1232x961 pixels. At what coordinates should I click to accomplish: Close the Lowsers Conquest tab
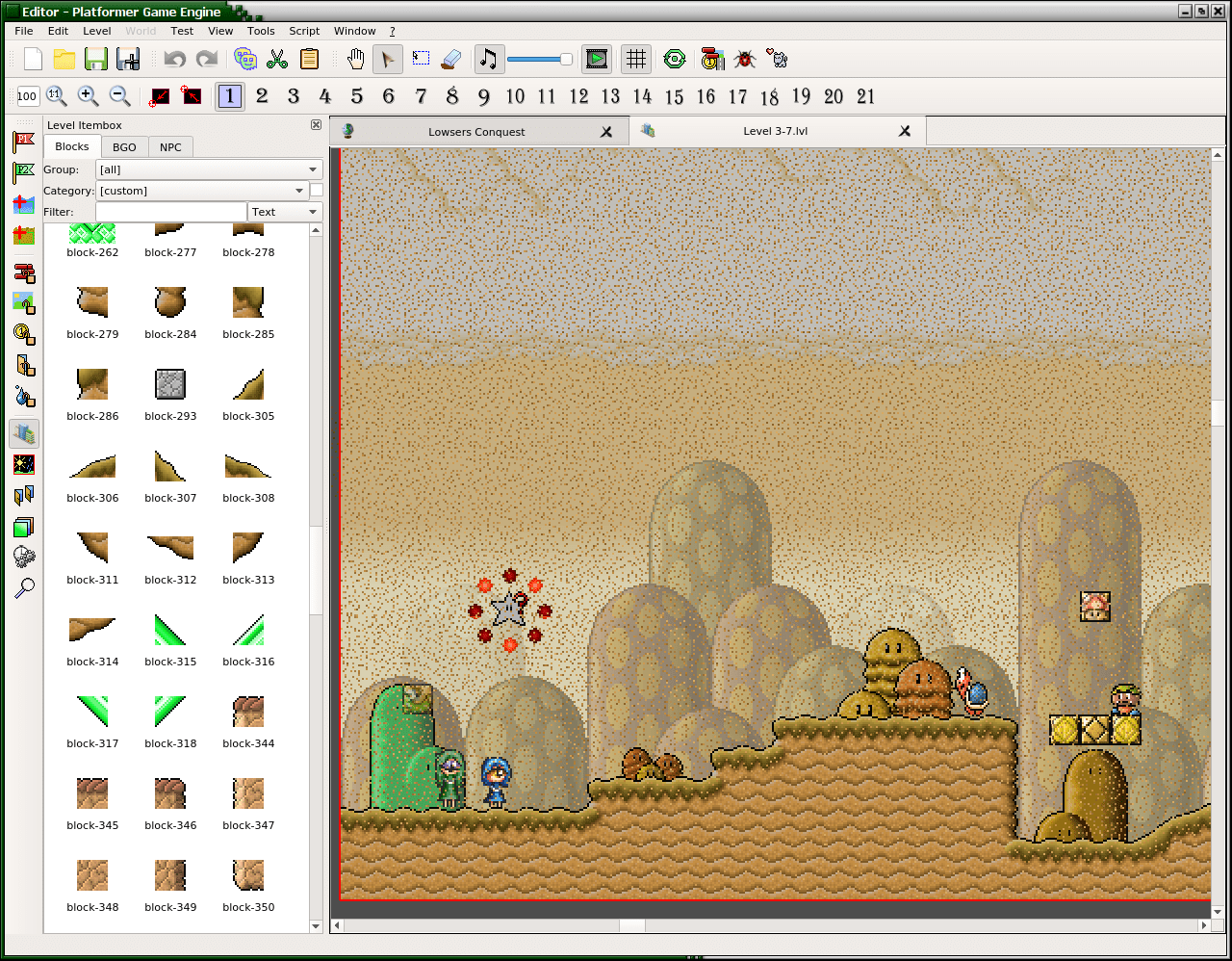coord(606,132)
